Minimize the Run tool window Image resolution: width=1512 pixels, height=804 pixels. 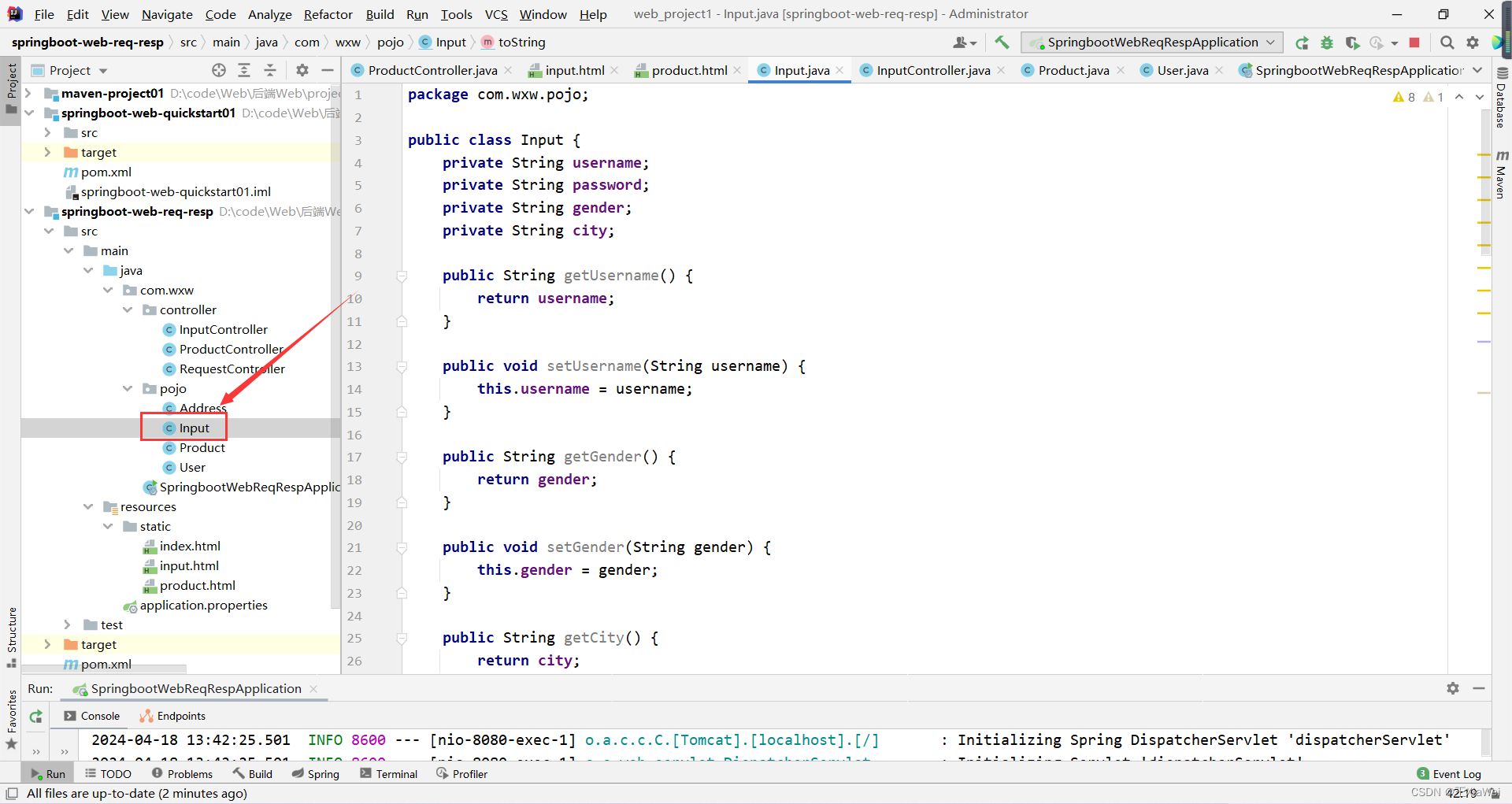(x=1479, y=688)
